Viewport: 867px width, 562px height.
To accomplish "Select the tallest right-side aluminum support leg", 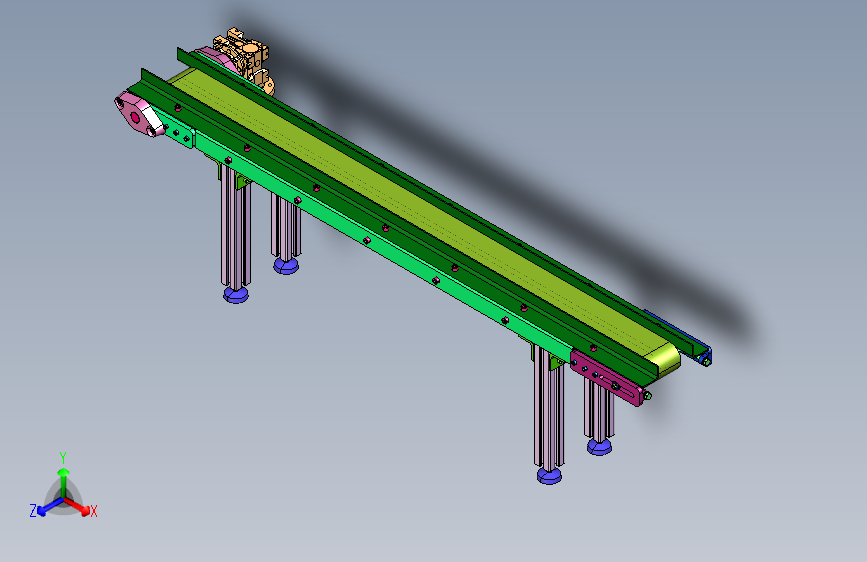I will [x=549, y=409].
